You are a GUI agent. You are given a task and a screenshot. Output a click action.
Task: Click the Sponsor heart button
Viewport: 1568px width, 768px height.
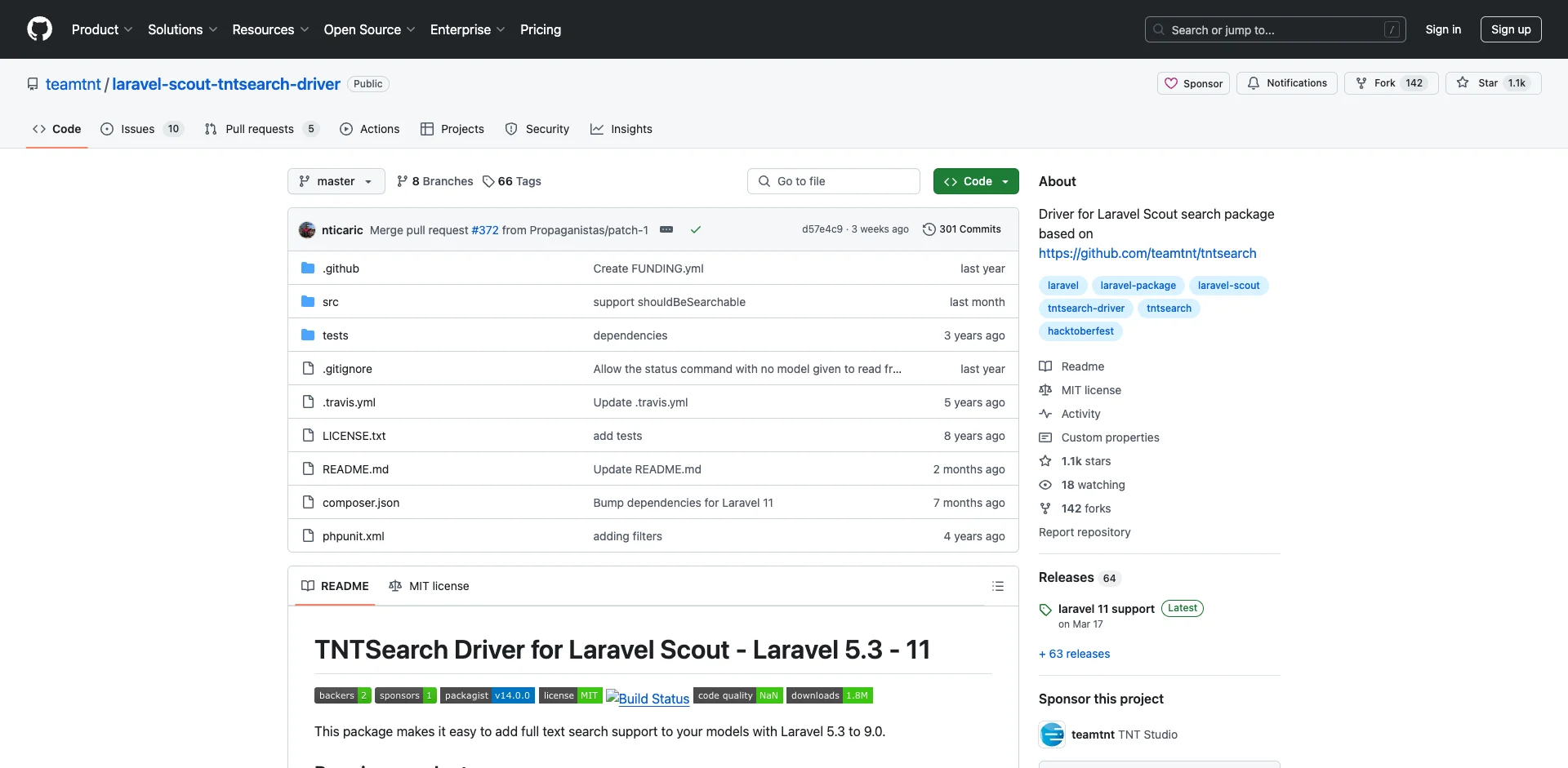(x=1193, y=83)
